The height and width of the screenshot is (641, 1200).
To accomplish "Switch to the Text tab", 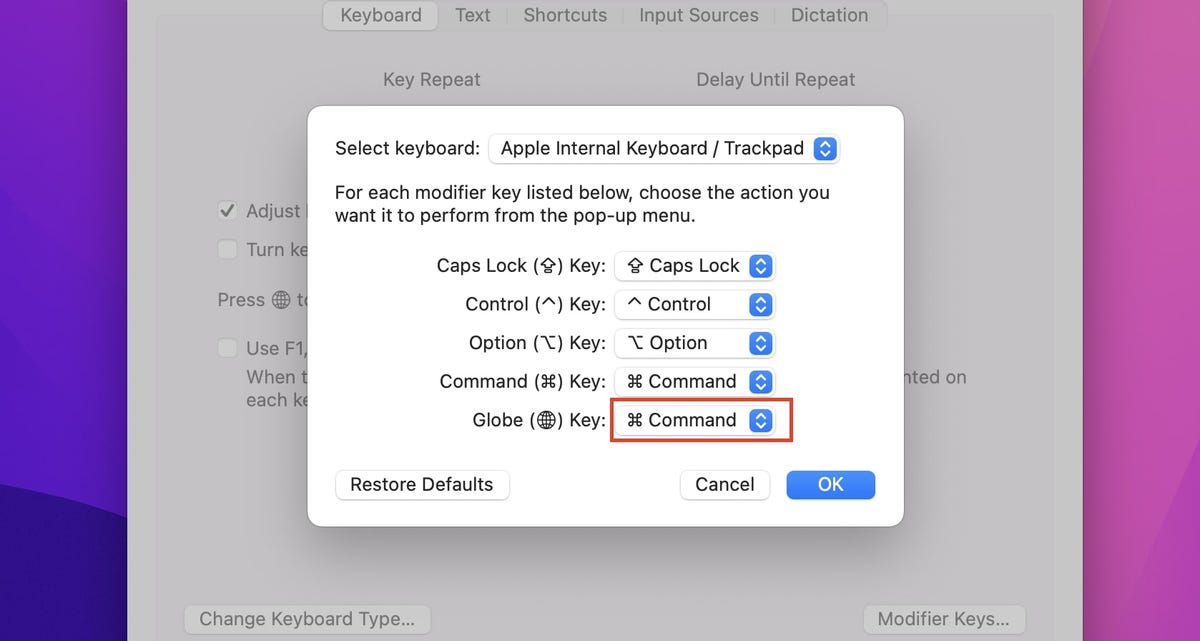I will click(473, 15).
